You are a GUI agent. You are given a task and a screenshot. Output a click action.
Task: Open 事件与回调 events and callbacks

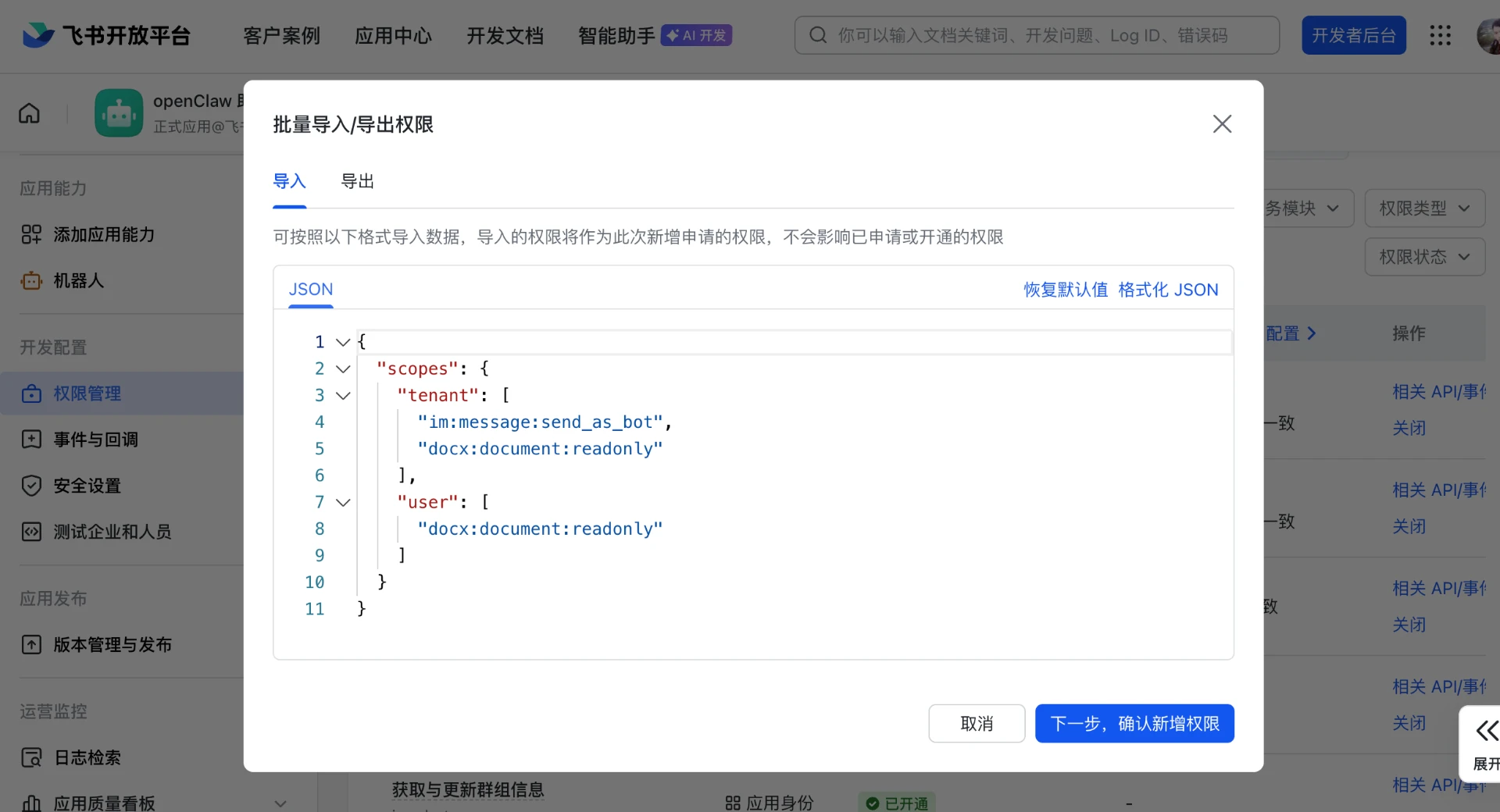pyautogui.click(x=95, y=440)
